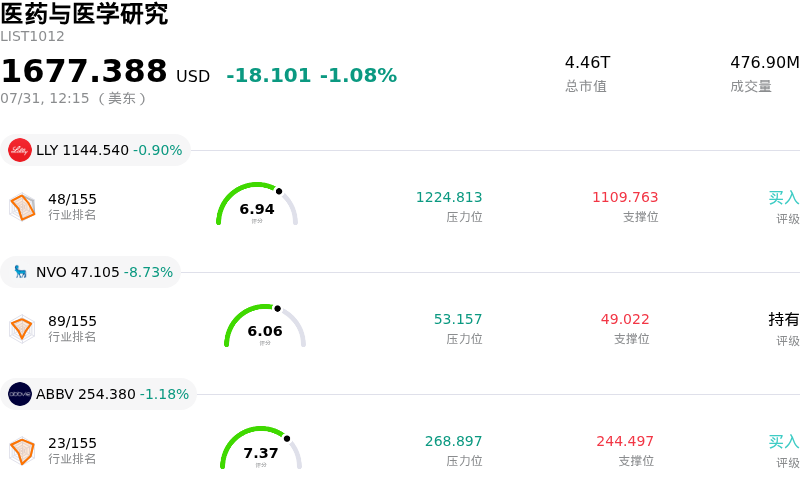Click the Novo Nordisk blue bull icon
The width and height of the screenshot is (800, 488).
(x=20, y=272)
